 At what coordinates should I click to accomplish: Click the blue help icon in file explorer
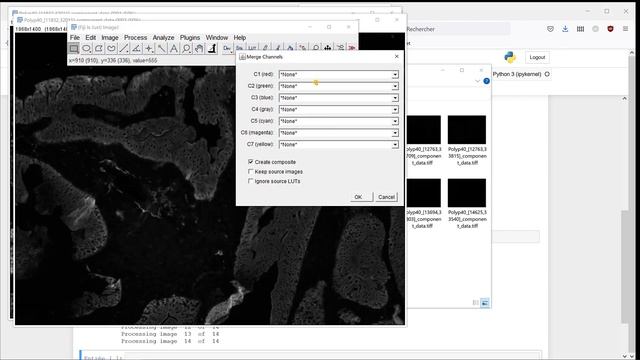486,81
